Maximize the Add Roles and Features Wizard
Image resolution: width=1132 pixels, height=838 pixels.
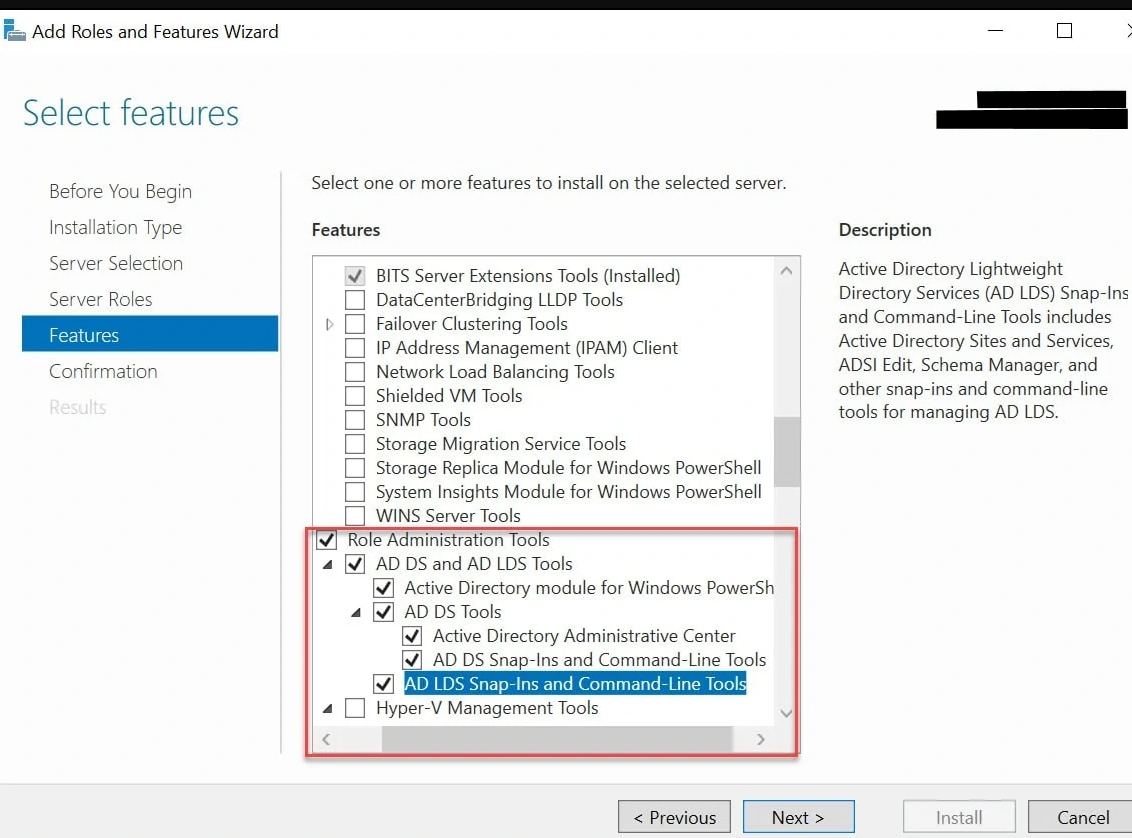click(1064, 30)
